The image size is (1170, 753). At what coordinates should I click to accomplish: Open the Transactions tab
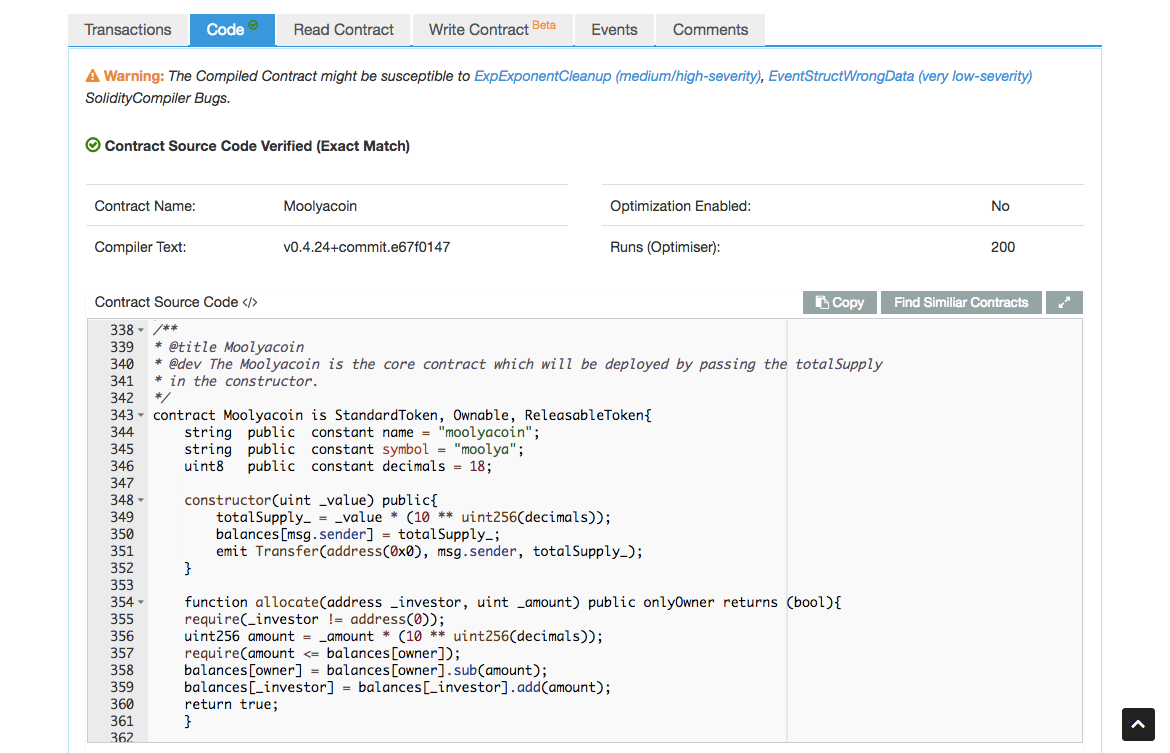tap(128, 30)
